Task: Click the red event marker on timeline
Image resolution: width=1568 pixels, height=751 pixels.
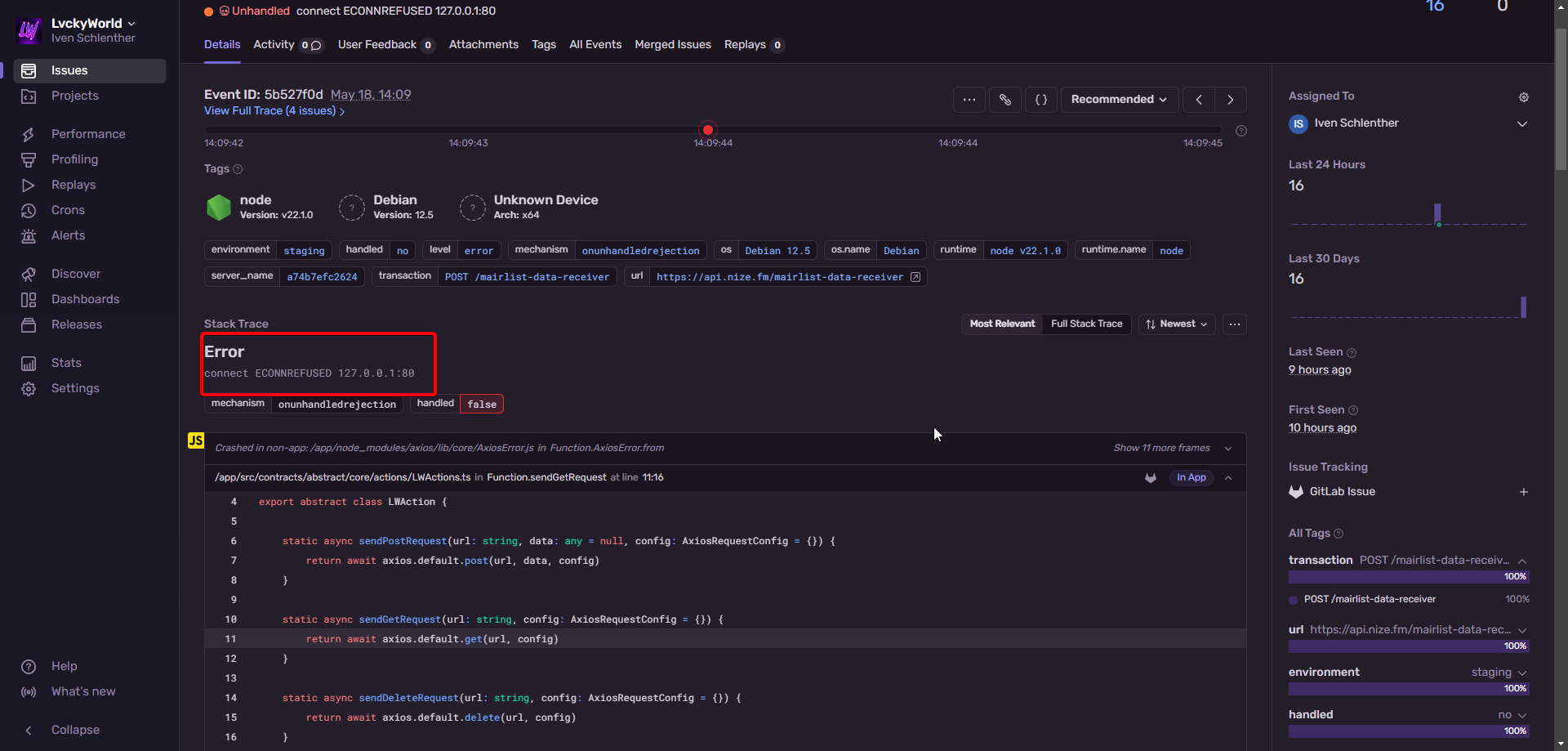Action: tap(708, 130)
